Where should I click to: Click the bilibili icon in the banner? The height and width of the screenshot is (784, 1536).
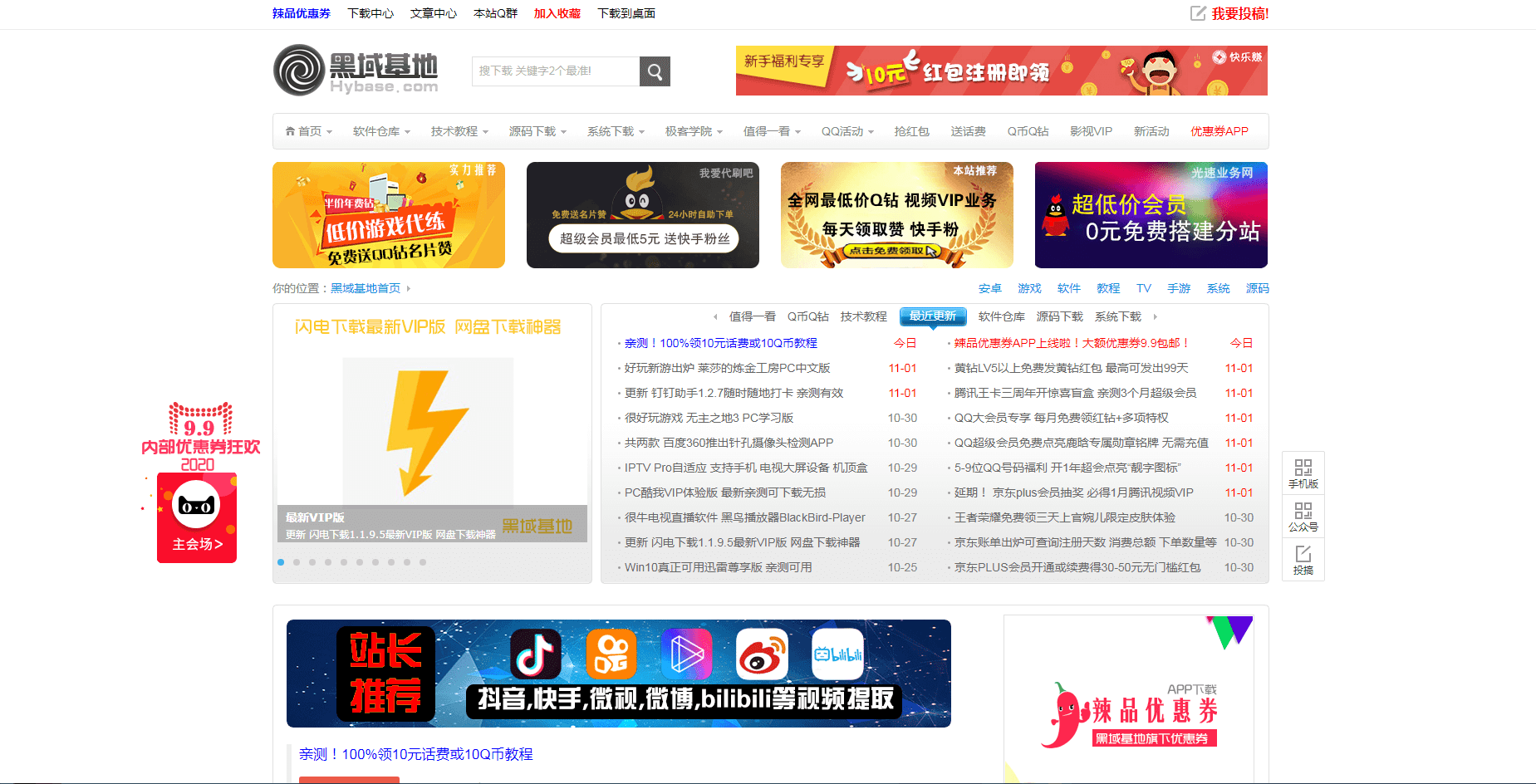[x=838, y=654]
